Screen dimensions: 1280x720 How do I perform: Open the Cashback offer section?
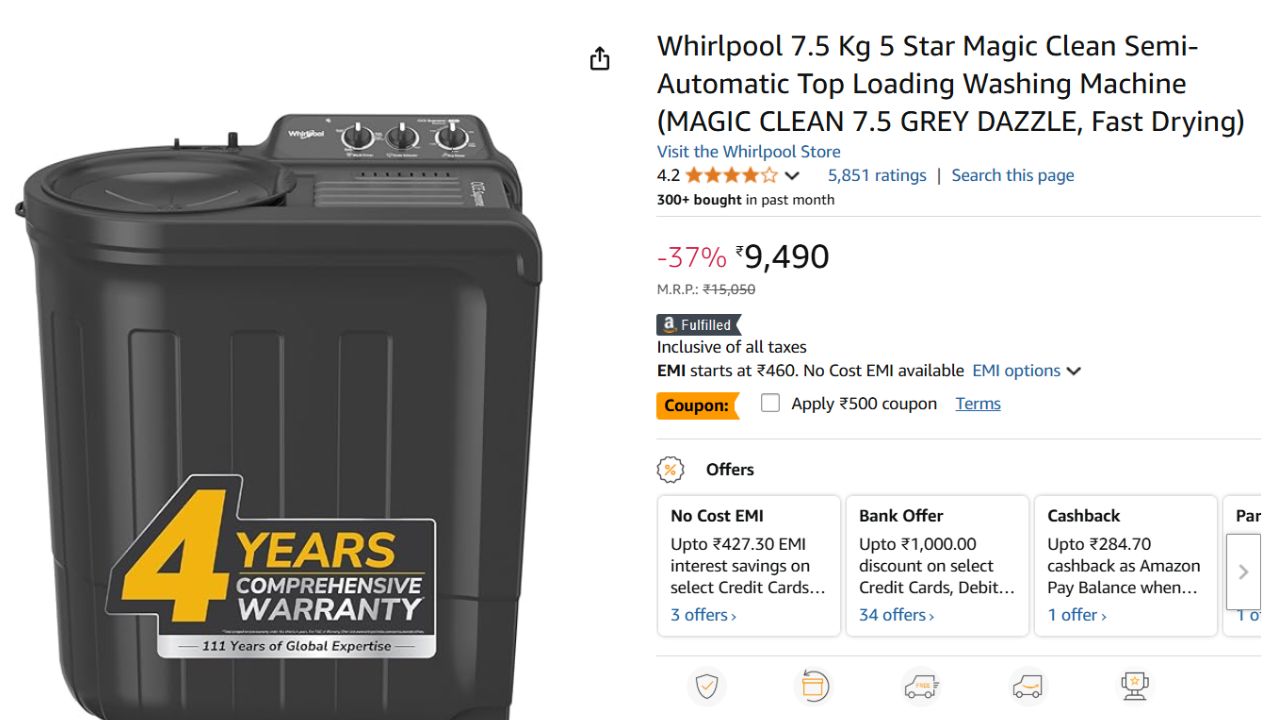pyautogui.click(x=1125, y=565)
